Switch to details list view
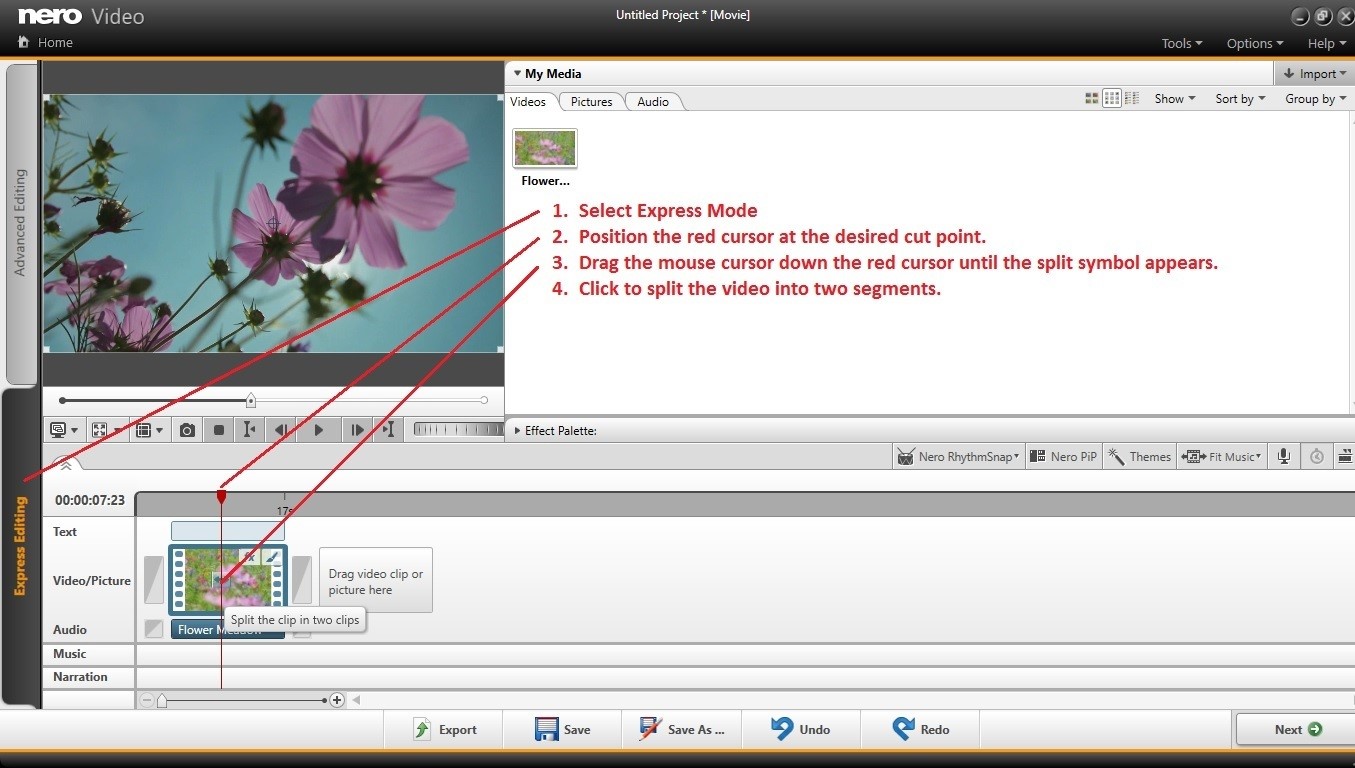 (x=1132, y=98)
